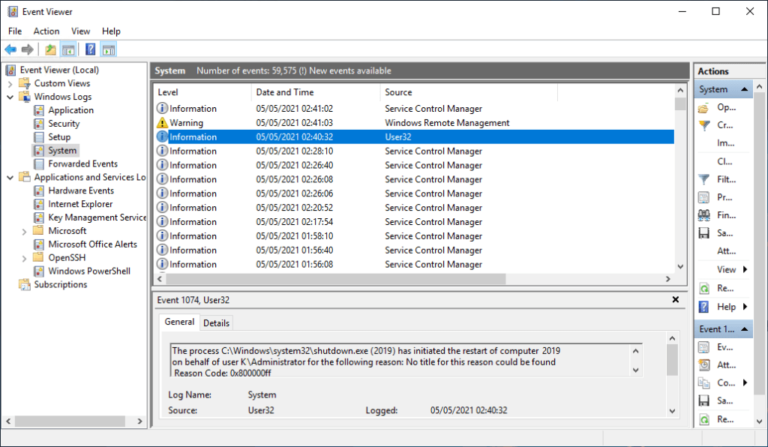The image size is (768, 447).
Task: Click the event list vertical scrollbar down arrow
Action: point(682,265)
